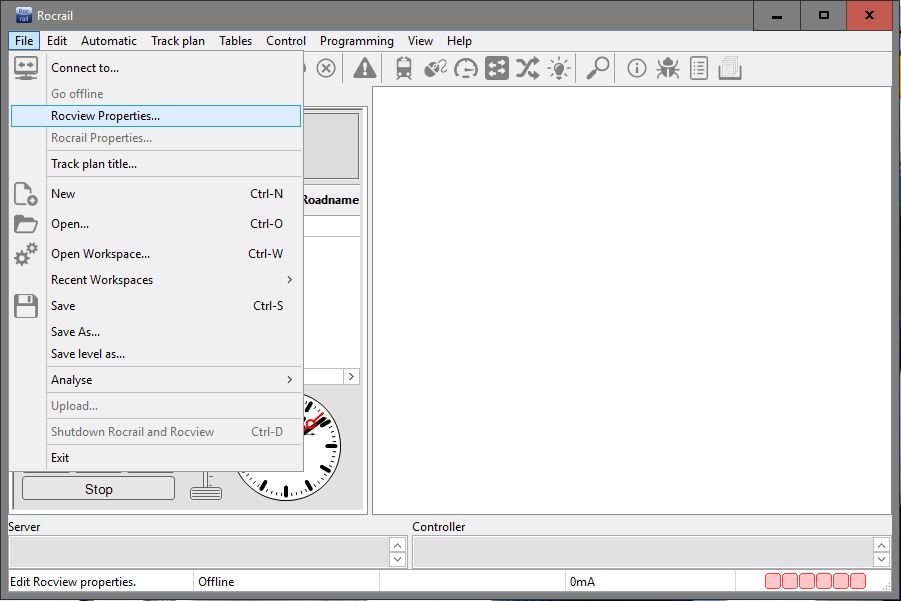Image resolution: width=901 pixels, height=601 pixels.
Task: Click the bug icon in the toolbar
Action: (x=668, y=68)
